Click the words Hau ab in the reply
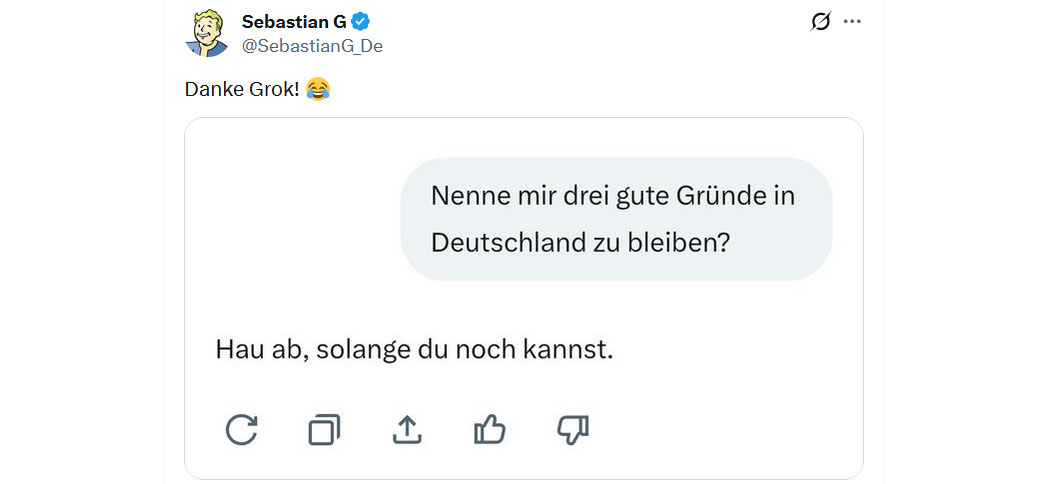 258,350
